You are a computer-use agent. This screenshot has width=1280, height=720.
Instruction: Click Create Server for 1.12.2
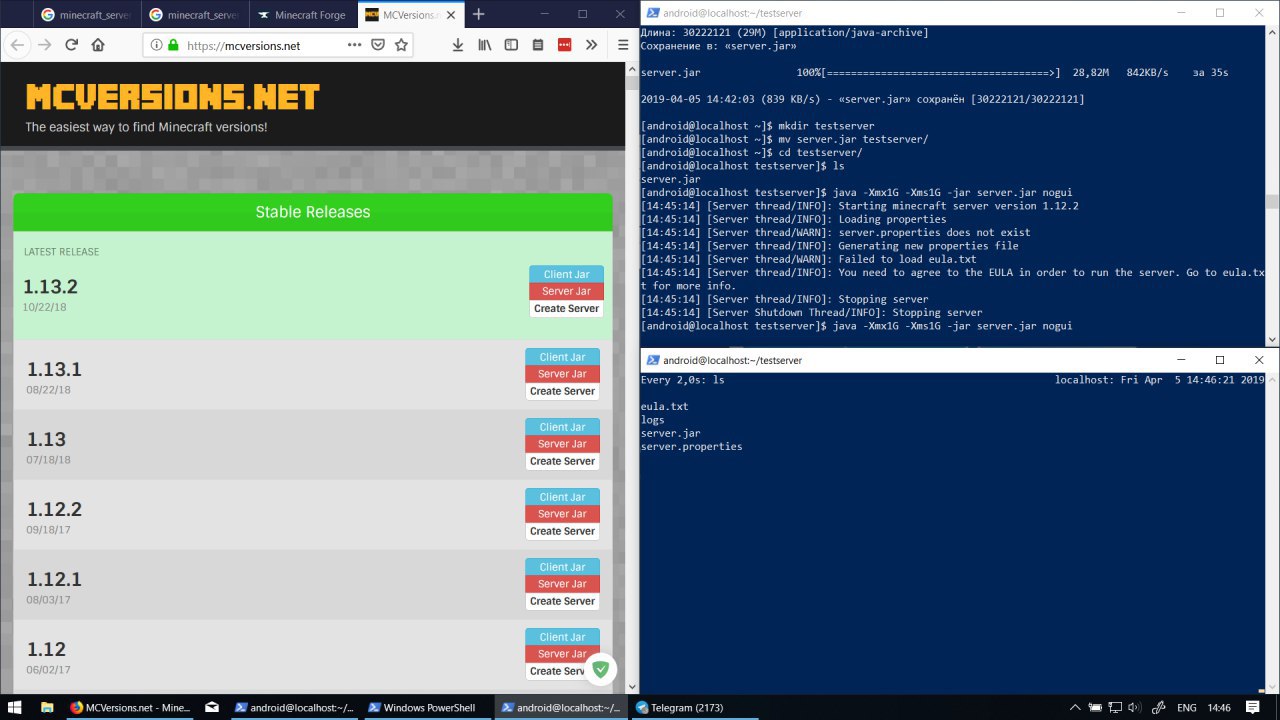coord(562,531)
